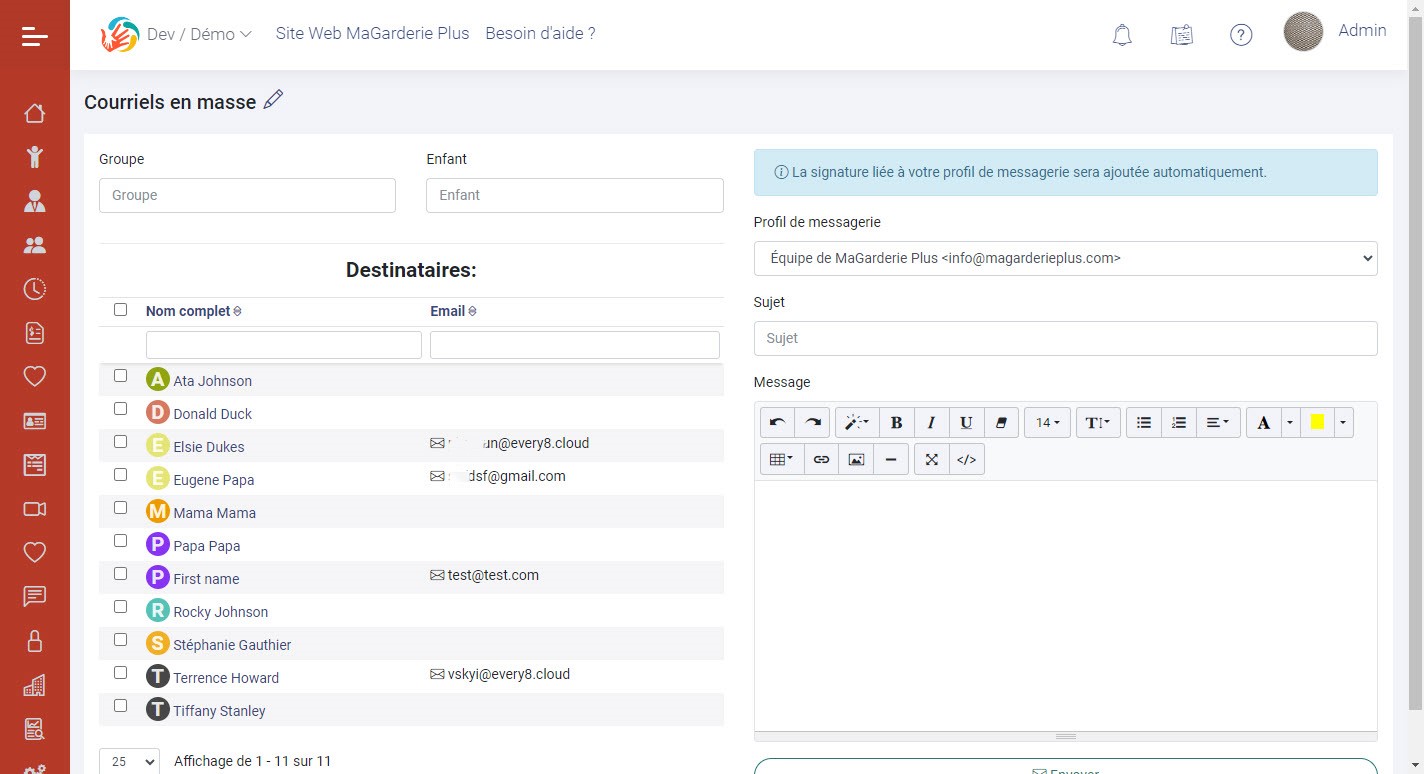The image size is (1424, 774).
Task: Edit the Courriels en masse title via pencil
Action: (x=273, y=100)
